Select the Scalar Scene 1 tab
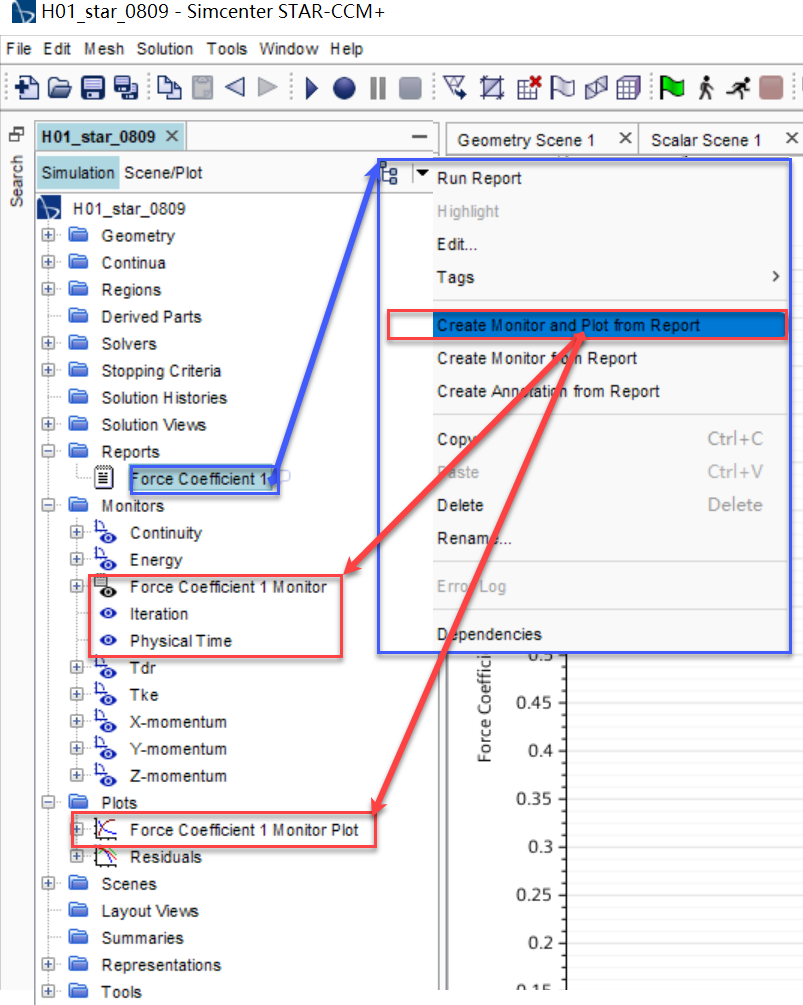The width and height of the screenshot is (803, 1005). (x=706, y=140)
